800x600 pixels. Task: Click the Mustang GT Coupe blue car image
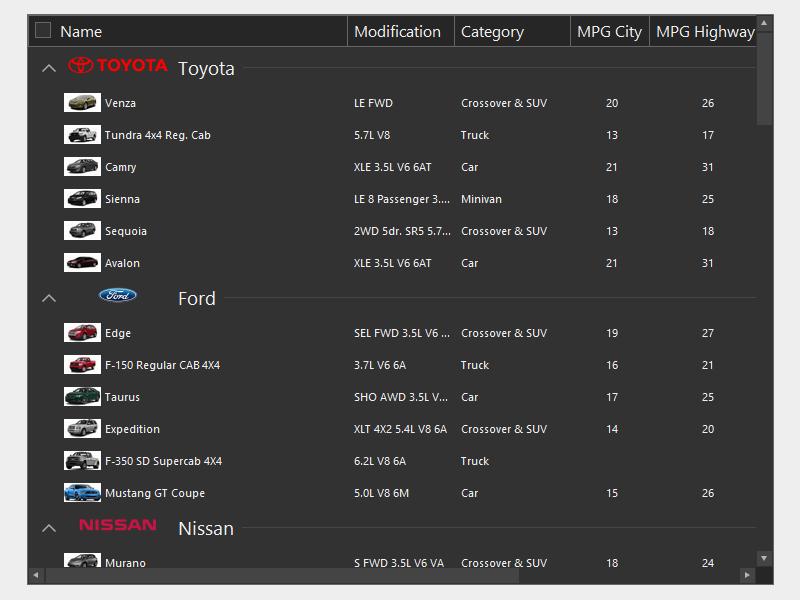pos(82,493)
